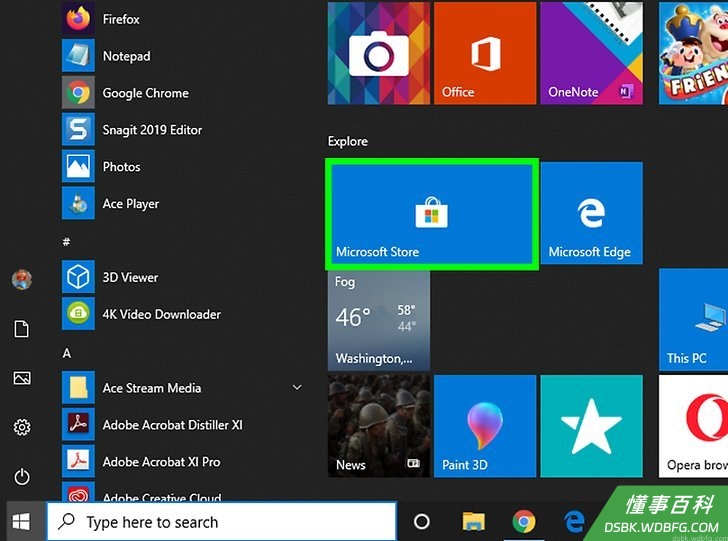
Task: Click the # letter group header
Action: [66, 241]
